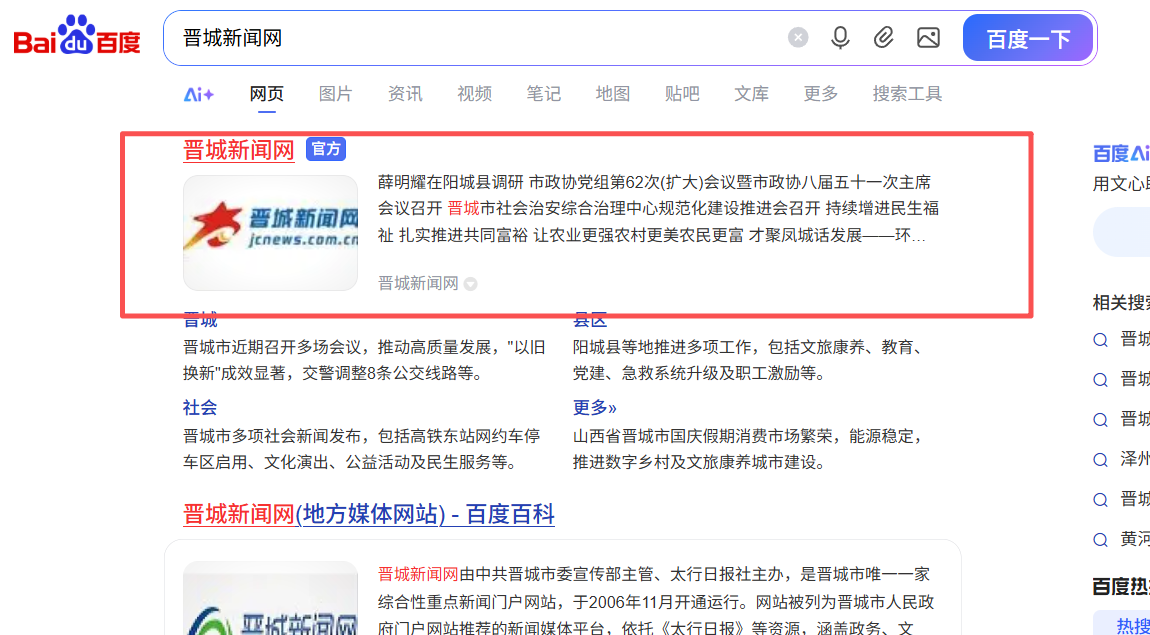
Task: Expand the 更多 navigation menu
Action: tap(820, 93)
